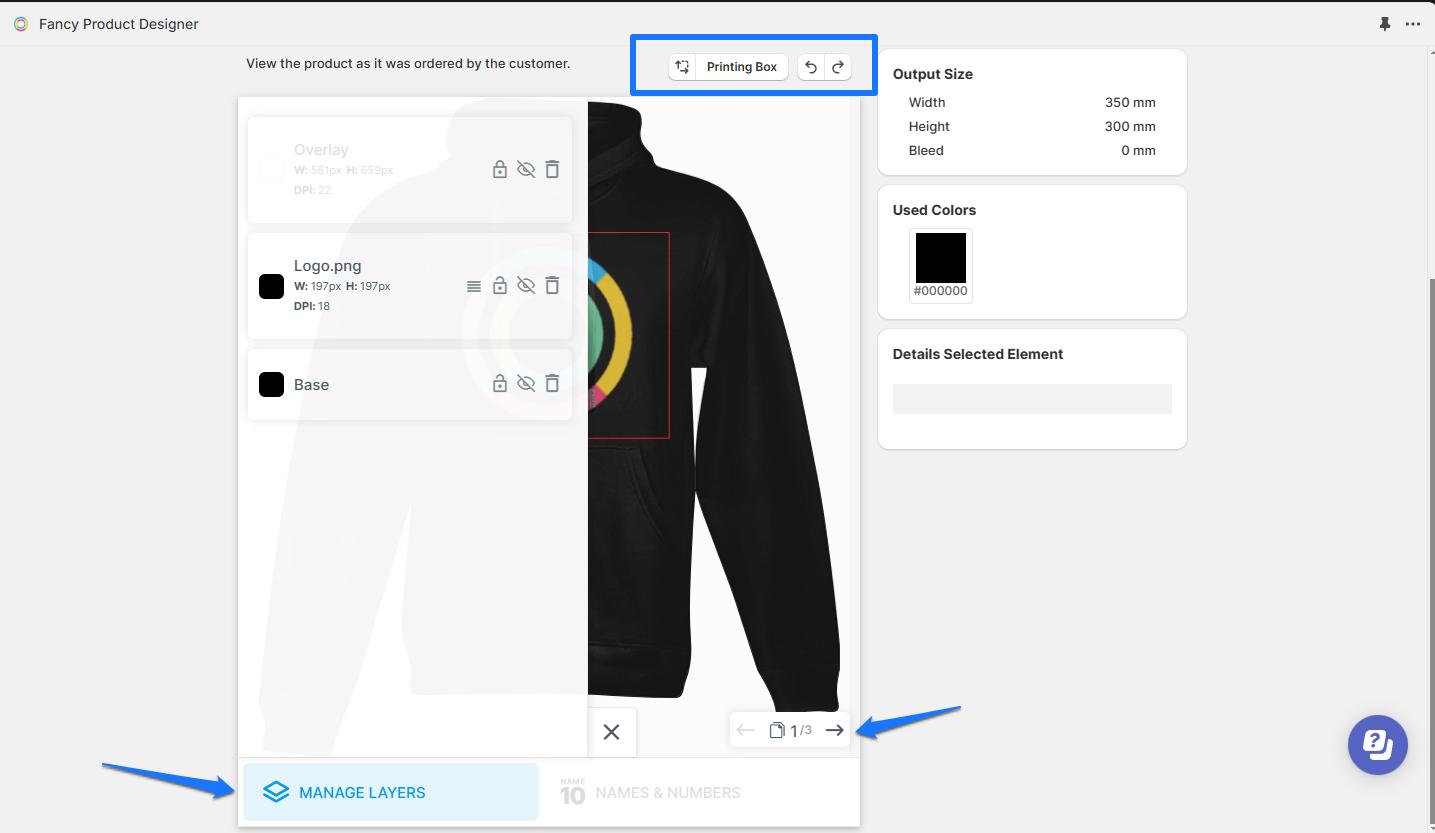Redo the design change
1435x833 pixels.
point(838,67)
